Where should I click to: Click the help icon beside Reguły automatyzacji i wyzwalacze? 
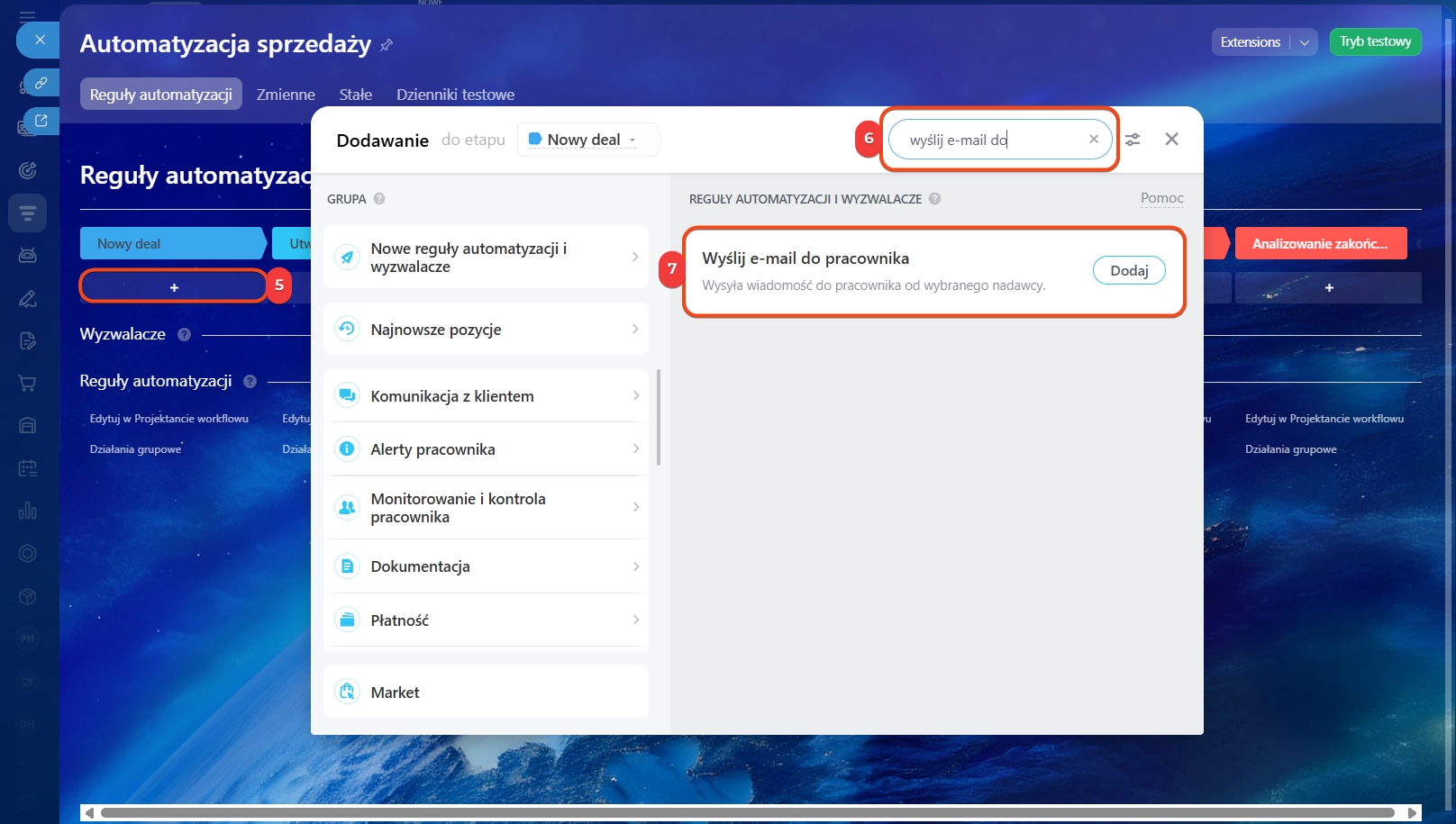934,199
